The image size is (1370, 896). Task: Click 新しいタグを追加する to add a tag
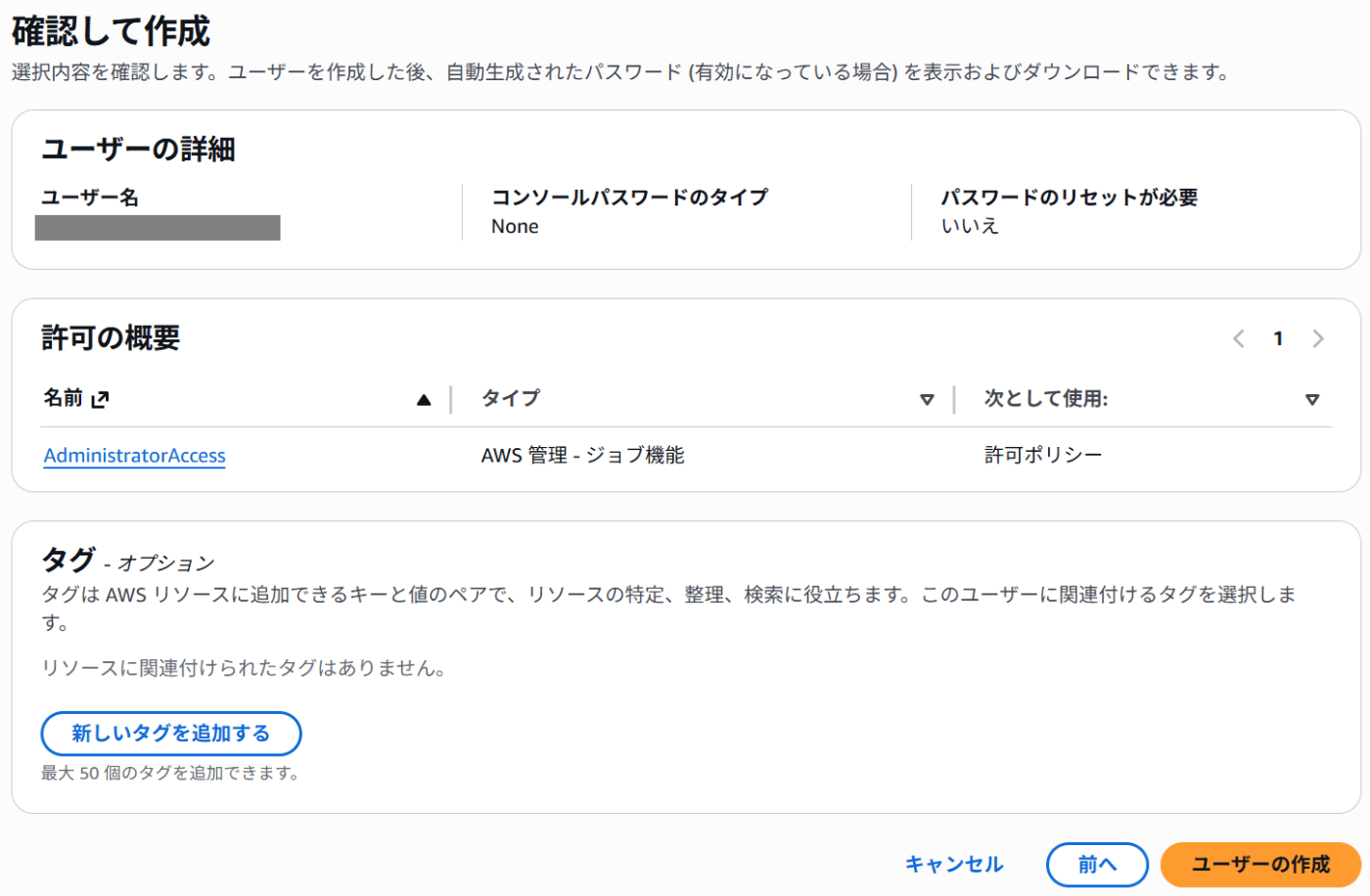point(171,734)
